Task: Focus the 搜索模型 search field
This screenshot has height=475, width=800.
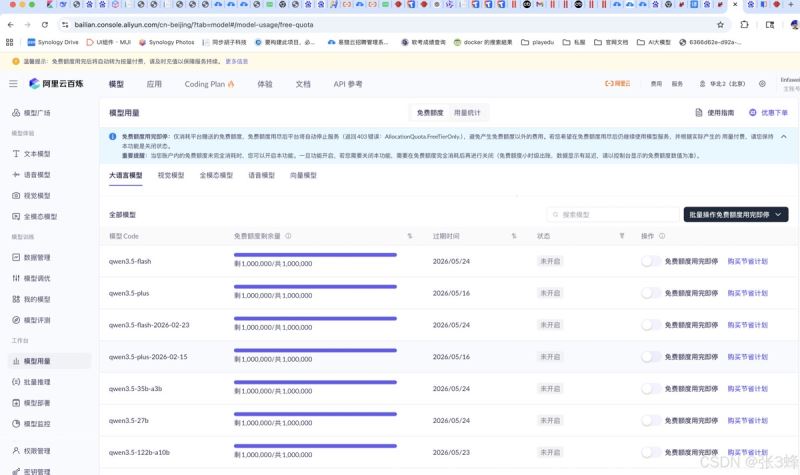Action: 613,215
